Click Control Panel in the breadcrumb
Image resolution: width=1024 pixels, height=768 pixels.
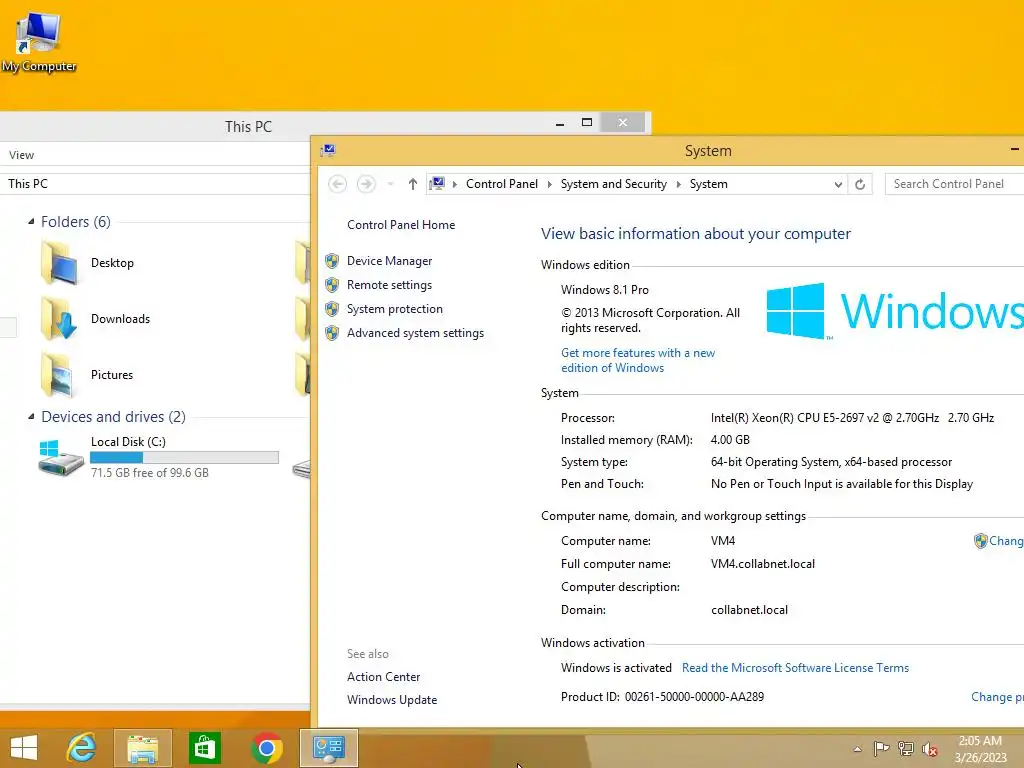coord(502,184)
